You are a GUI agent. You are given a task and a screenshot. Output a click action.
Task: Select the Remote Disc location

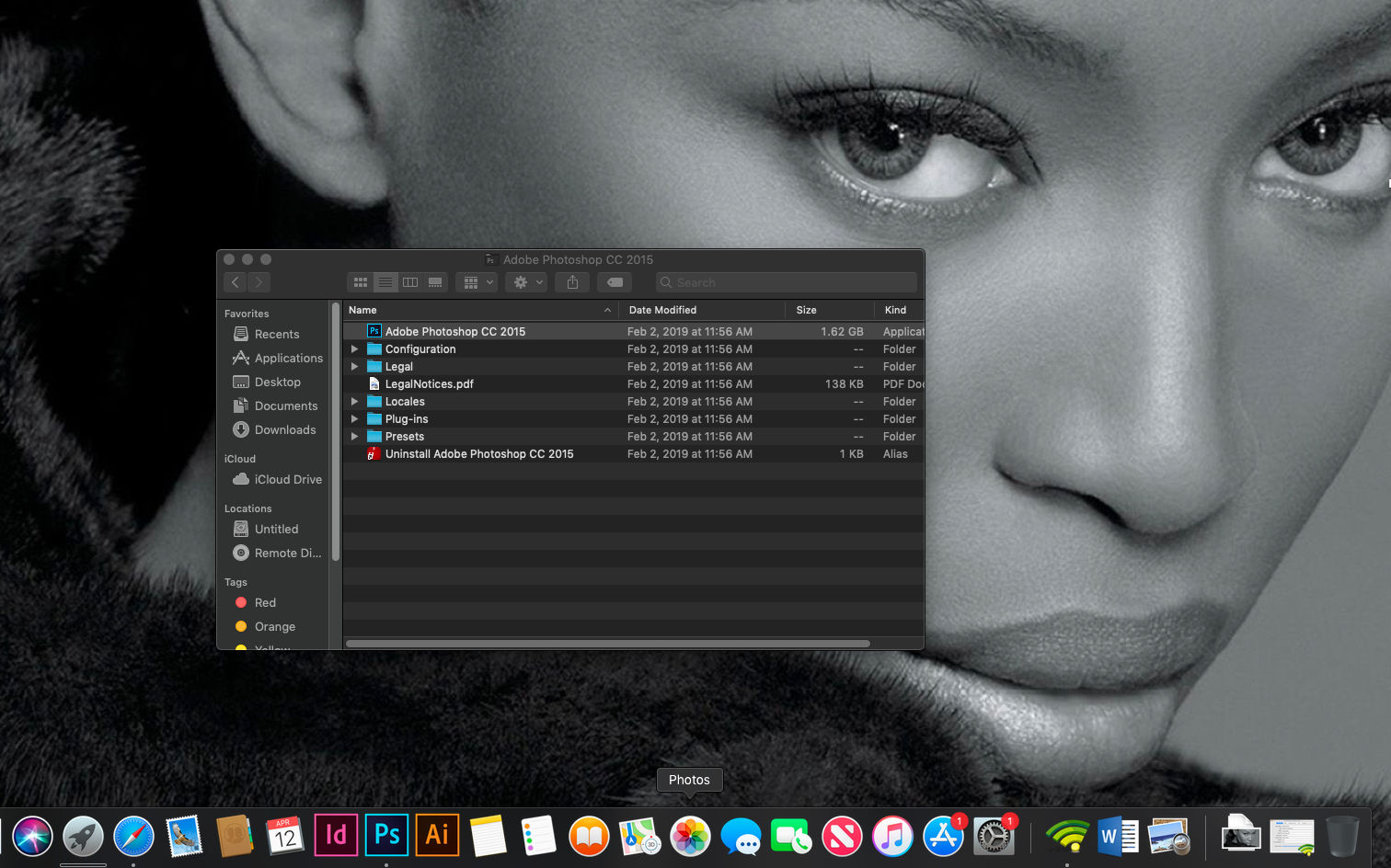[276, 554]
